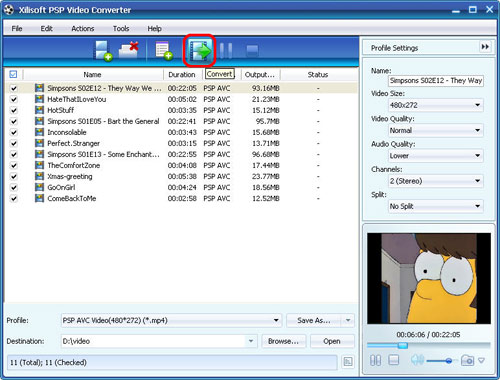Click the profile Name input field

click(x=436, y=81)
